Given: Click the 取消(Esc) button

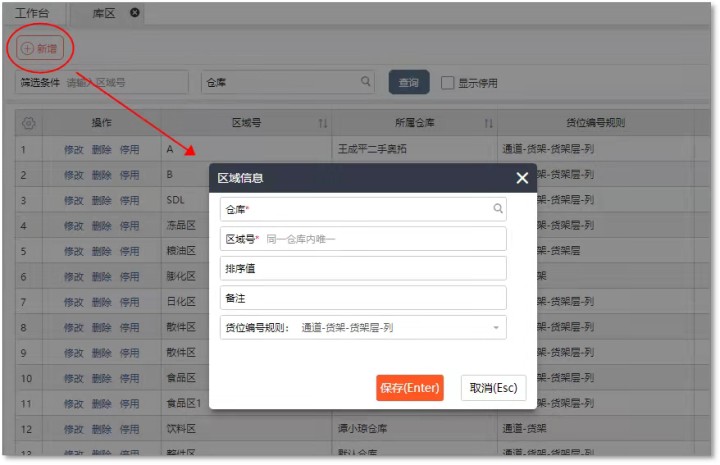Looking at the screenshot, I should (x=493, y=388).
